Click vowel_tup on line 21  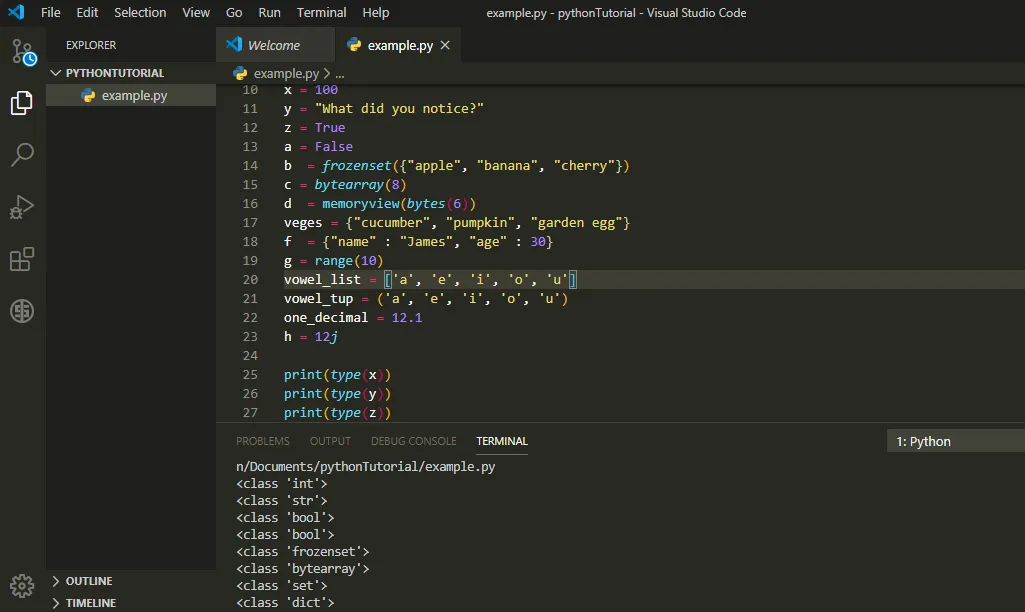318,299
